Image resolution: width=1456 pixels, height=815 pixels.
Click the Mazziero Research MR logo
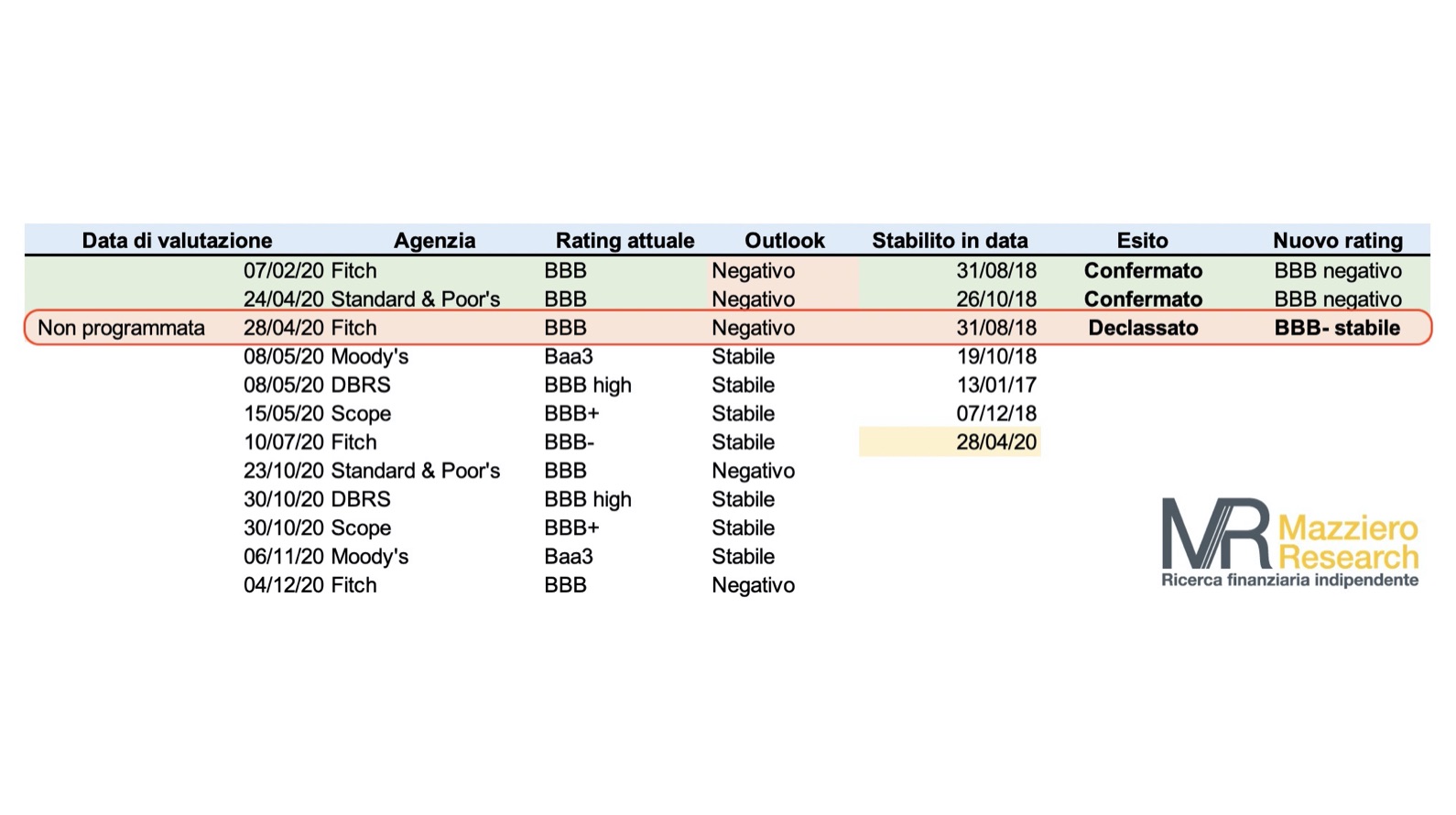(1289, 542)
